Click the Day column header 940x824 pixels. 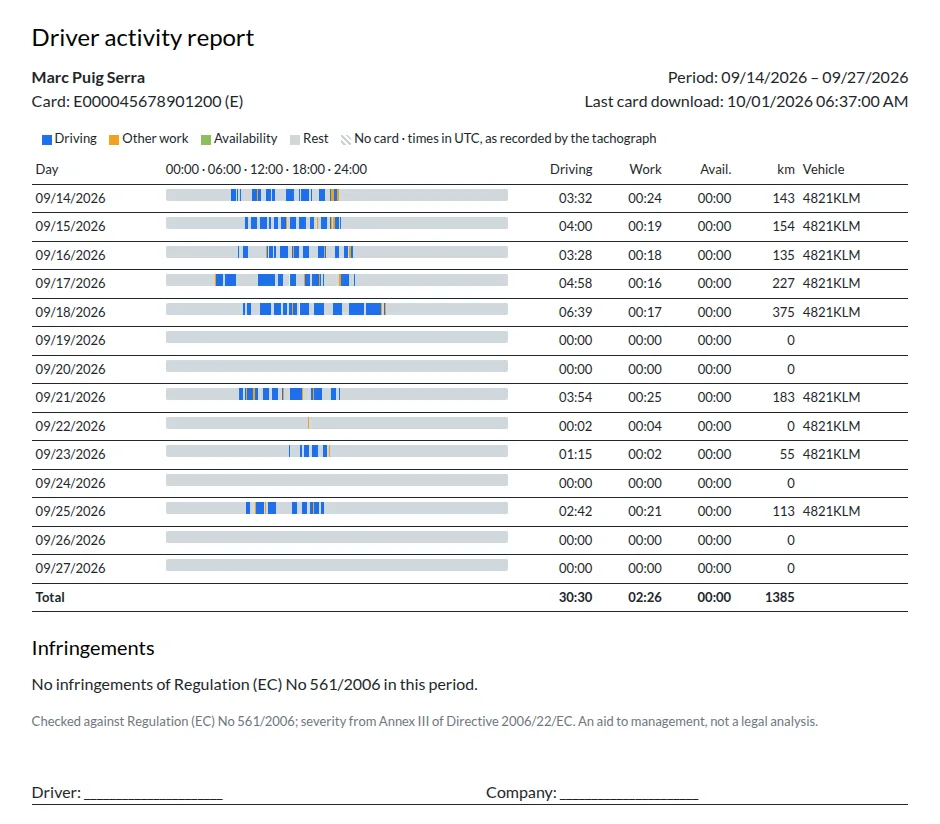tap(47, 170)
